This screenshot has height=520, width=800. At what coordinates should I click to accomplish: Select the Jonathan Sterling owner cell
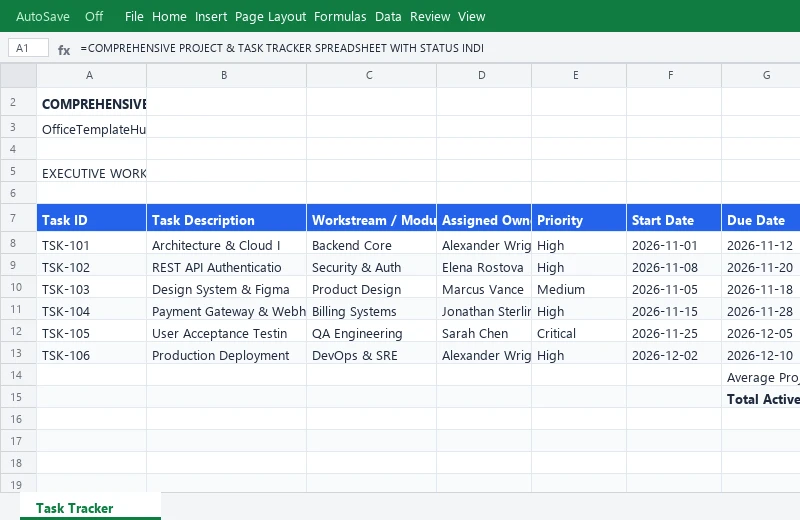[x=484, y=309]
